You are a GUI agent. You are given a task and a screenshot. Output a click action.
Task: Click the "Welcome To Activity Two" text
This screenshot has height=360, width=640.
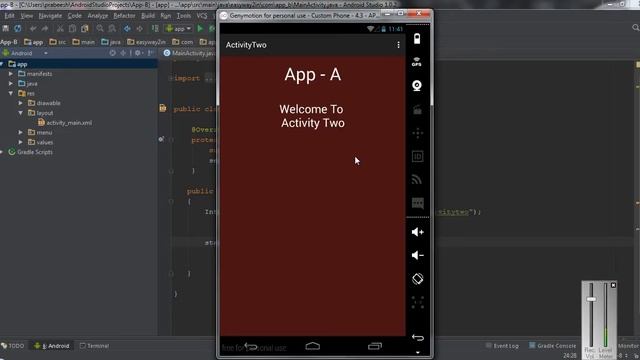312,116
